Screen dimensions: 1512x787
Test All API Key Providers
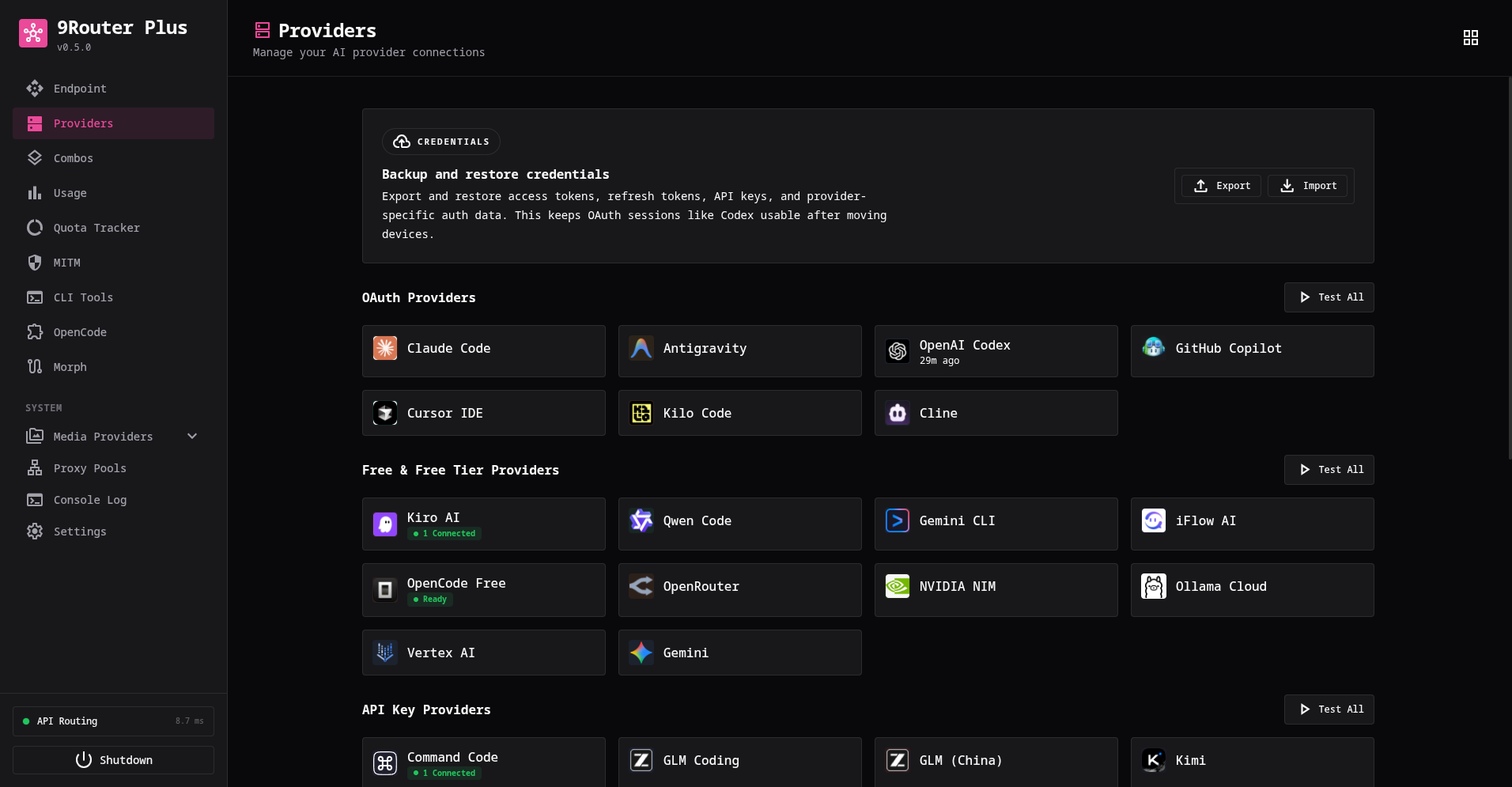pyautogui.click(x=1329, y=709)
